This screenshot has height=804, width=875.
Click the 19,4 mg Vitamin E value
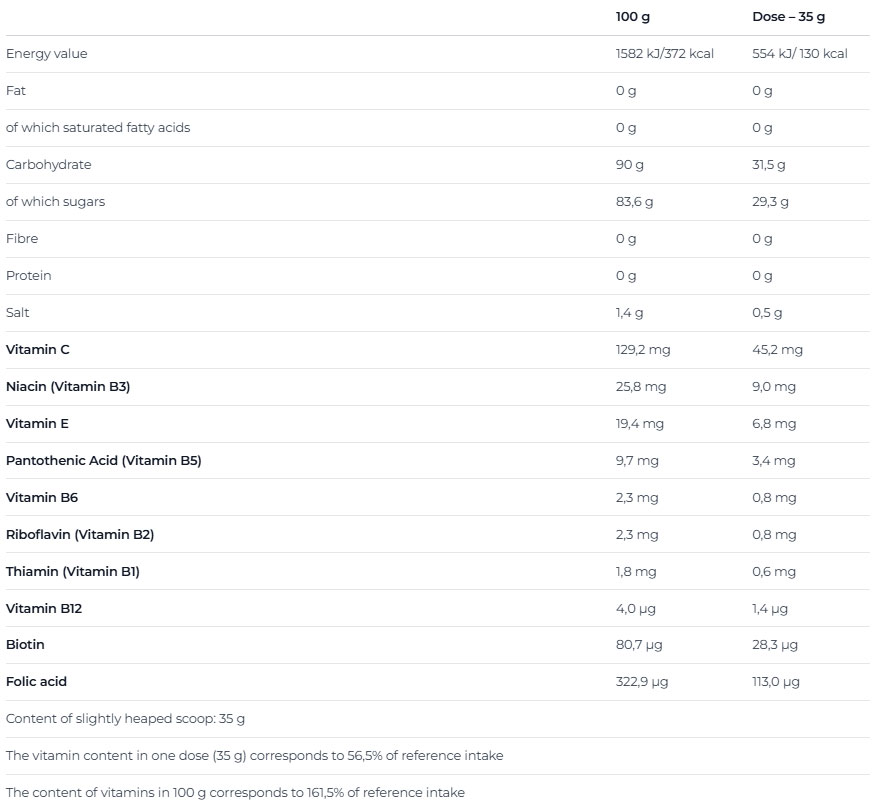pos(639,424)
